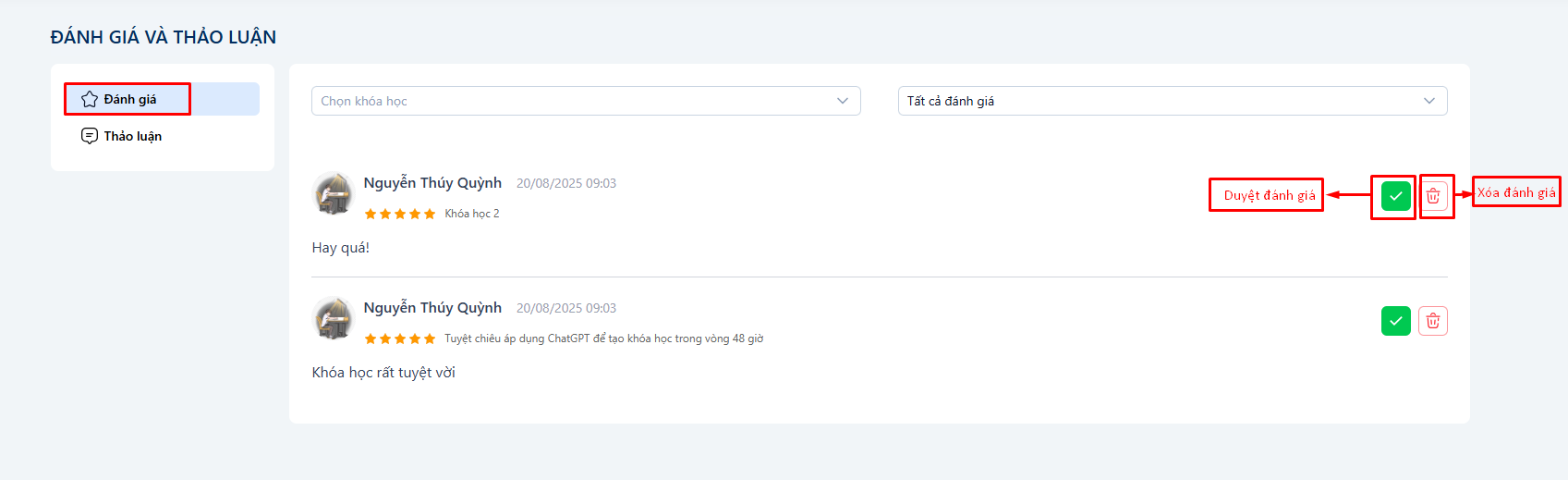Click first review's five-star rating
Viewport: 1568px width, 480px height.
[x=400, y=214]
